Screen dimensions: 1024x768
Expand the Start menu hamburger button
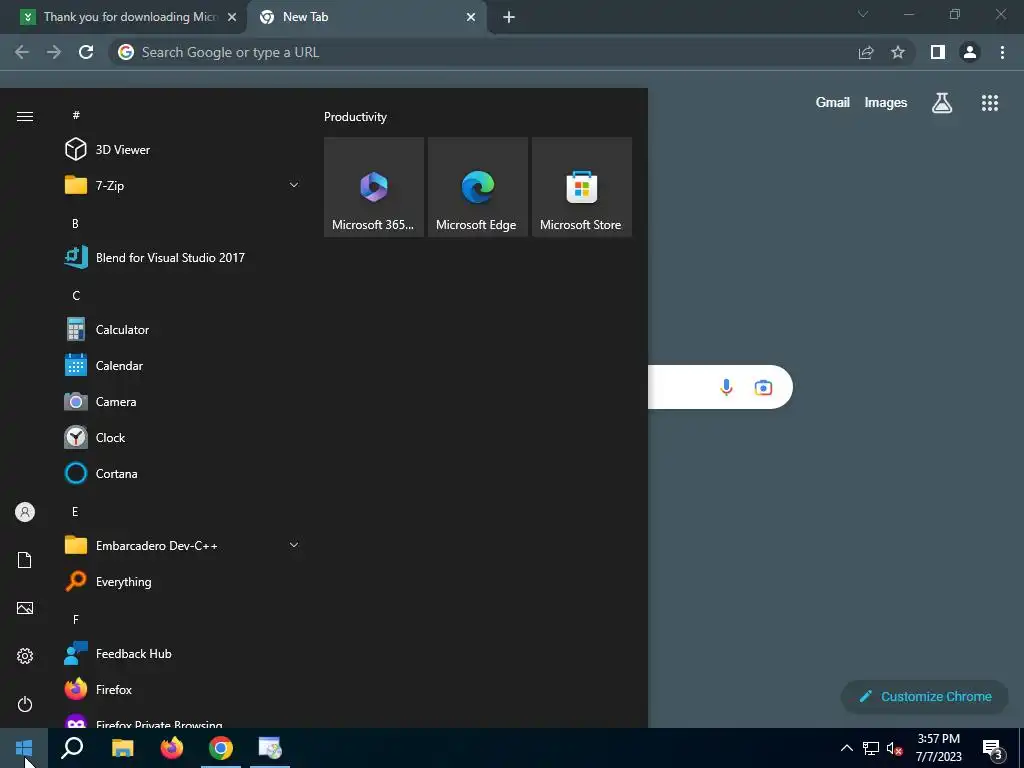click(x=25, y=116)
